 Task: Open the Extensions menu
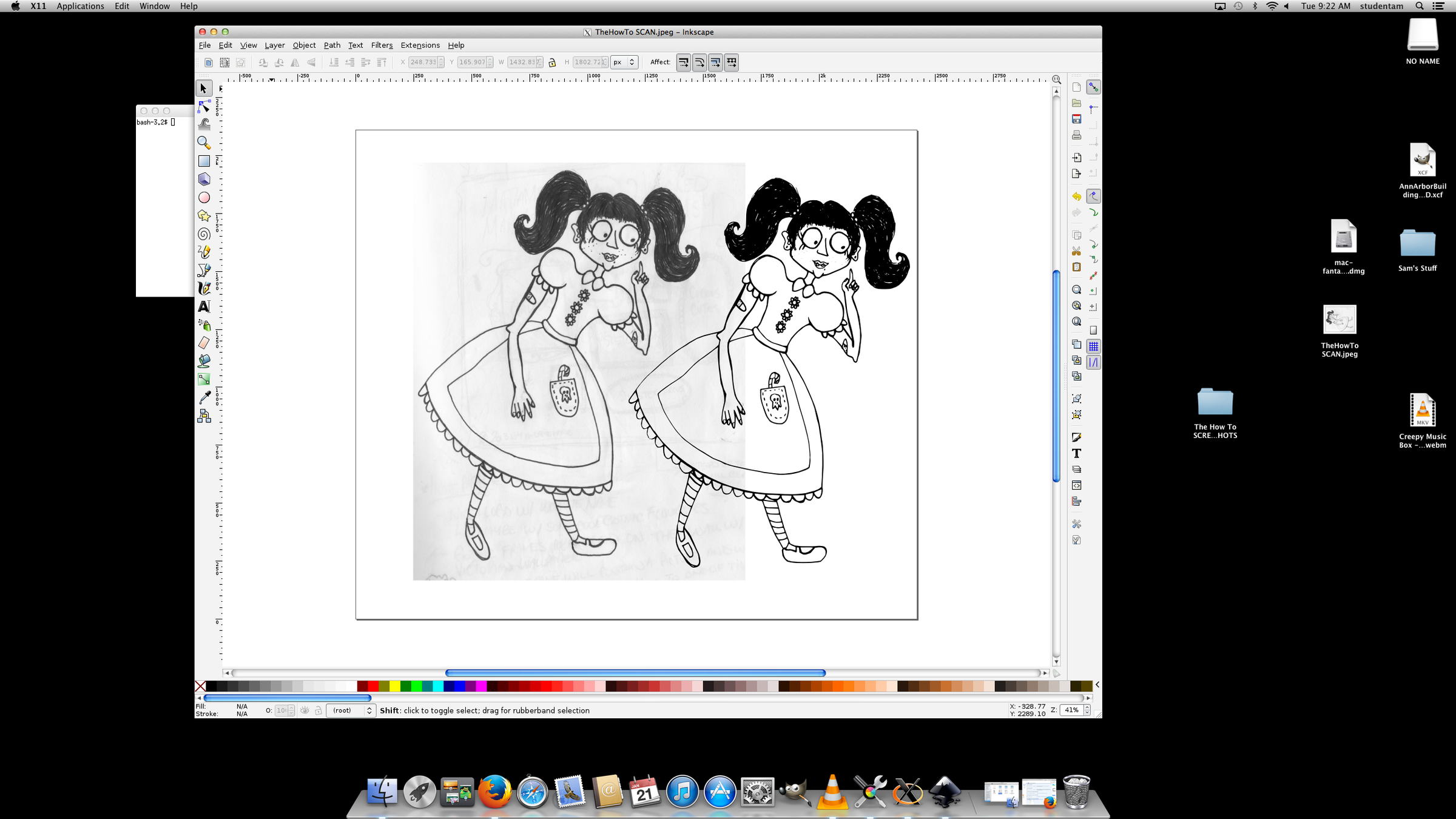tap(420, 45)
